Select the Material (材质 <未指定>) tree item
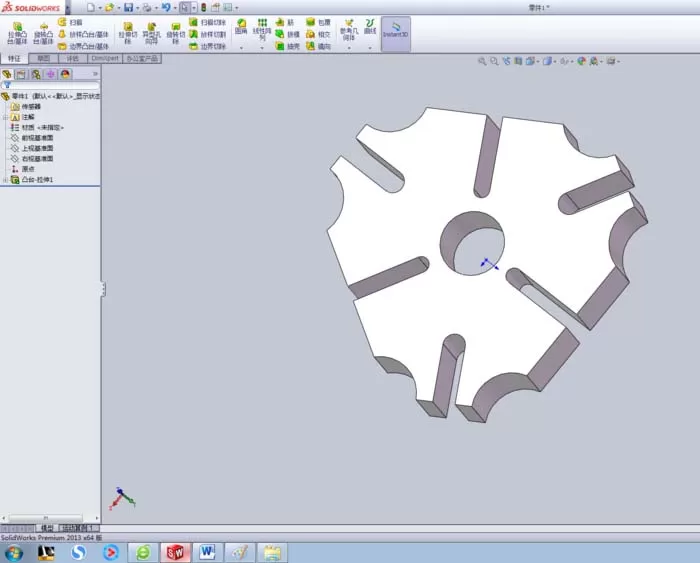The width and height of the screenshot is (700, 563). pyautogui.click(x=38, y=127)
